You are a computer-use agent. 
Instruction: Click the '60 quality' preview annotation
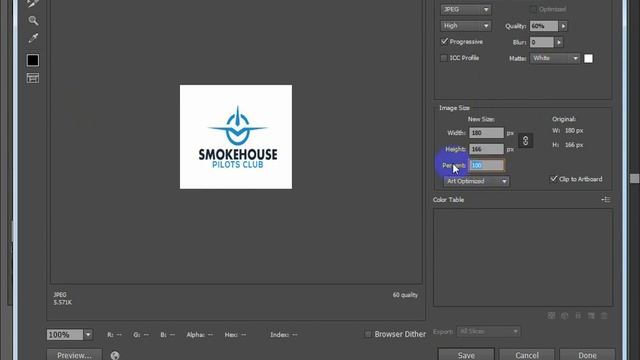pyautogui.click(x=405, y=295)
